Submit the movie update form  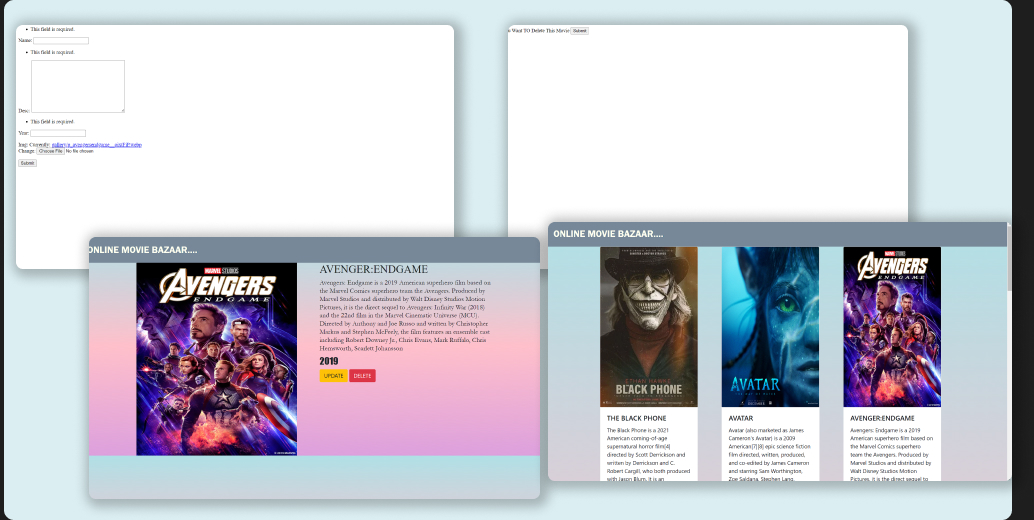point(27,163)
